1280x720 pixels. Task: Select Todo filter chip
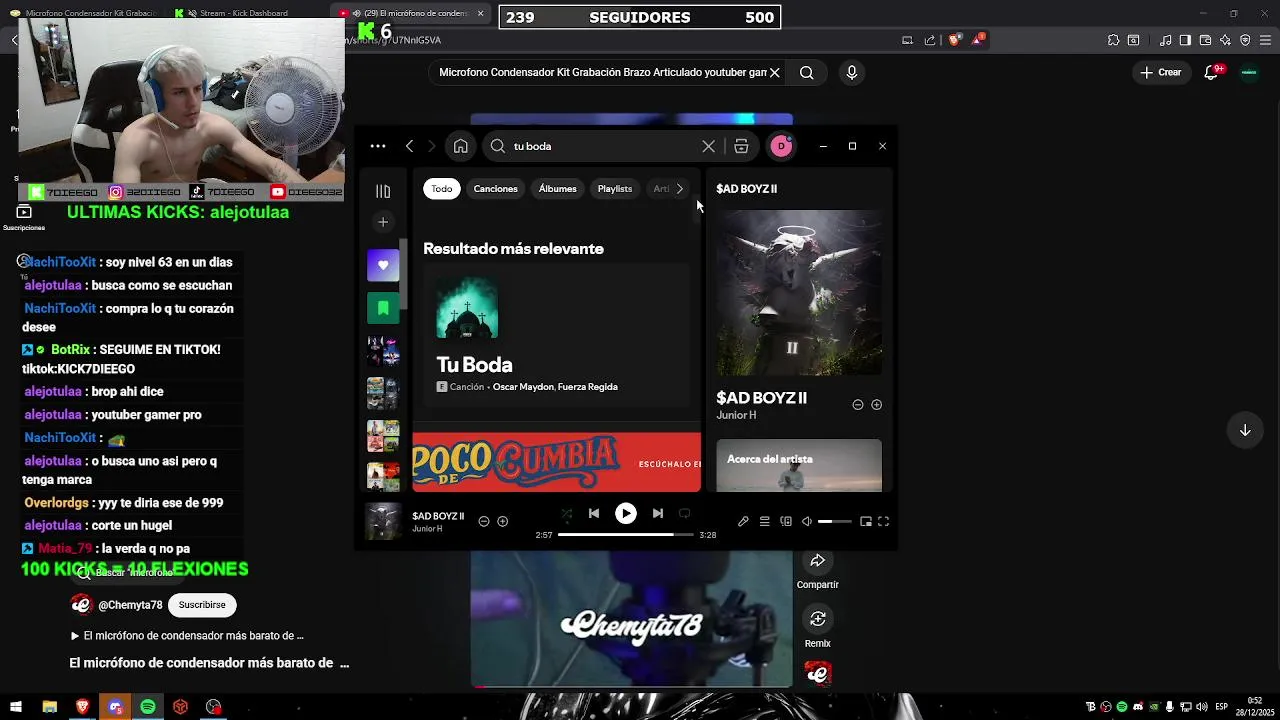441,188
